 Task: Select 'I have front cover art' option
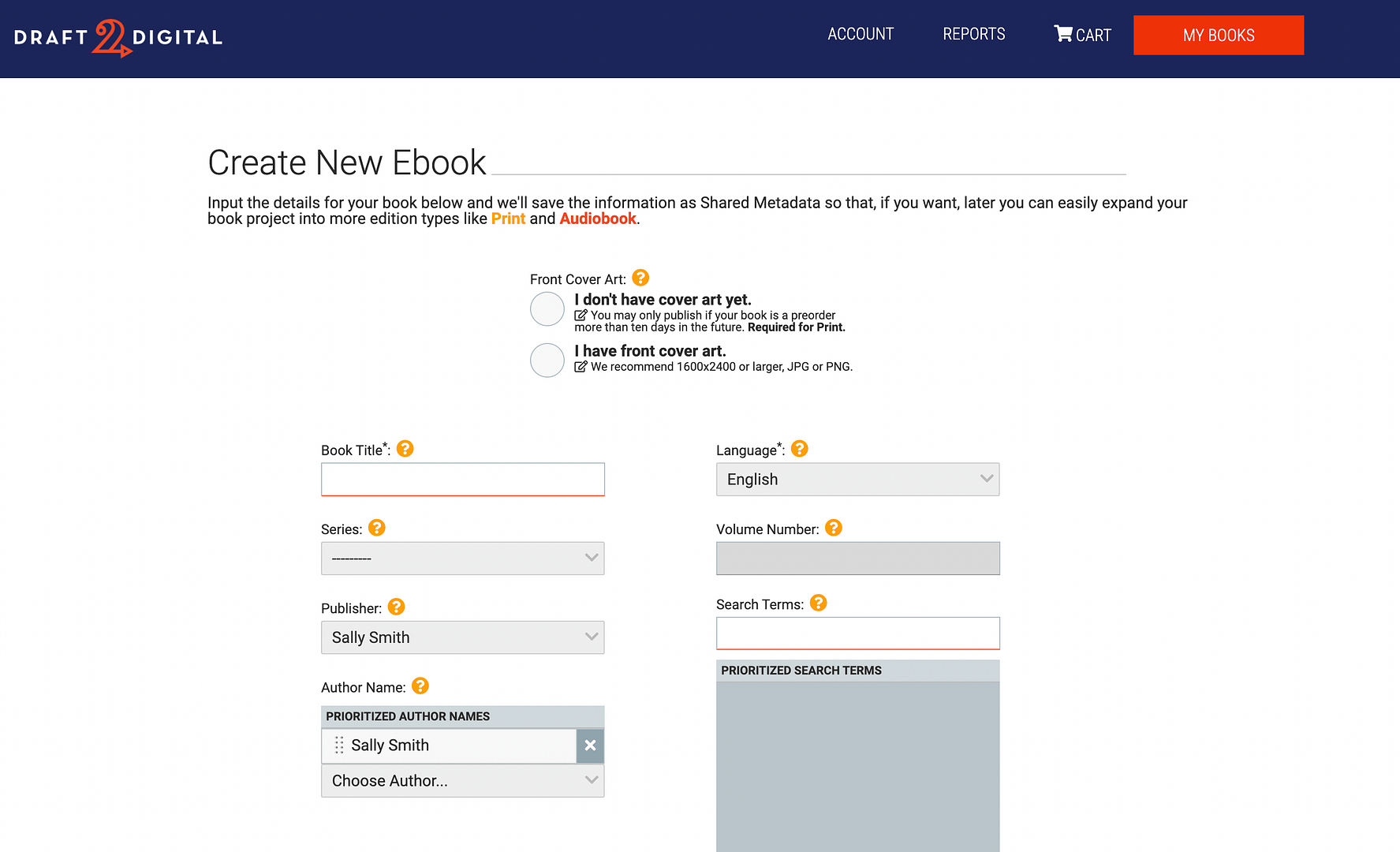tap(547, 361)
